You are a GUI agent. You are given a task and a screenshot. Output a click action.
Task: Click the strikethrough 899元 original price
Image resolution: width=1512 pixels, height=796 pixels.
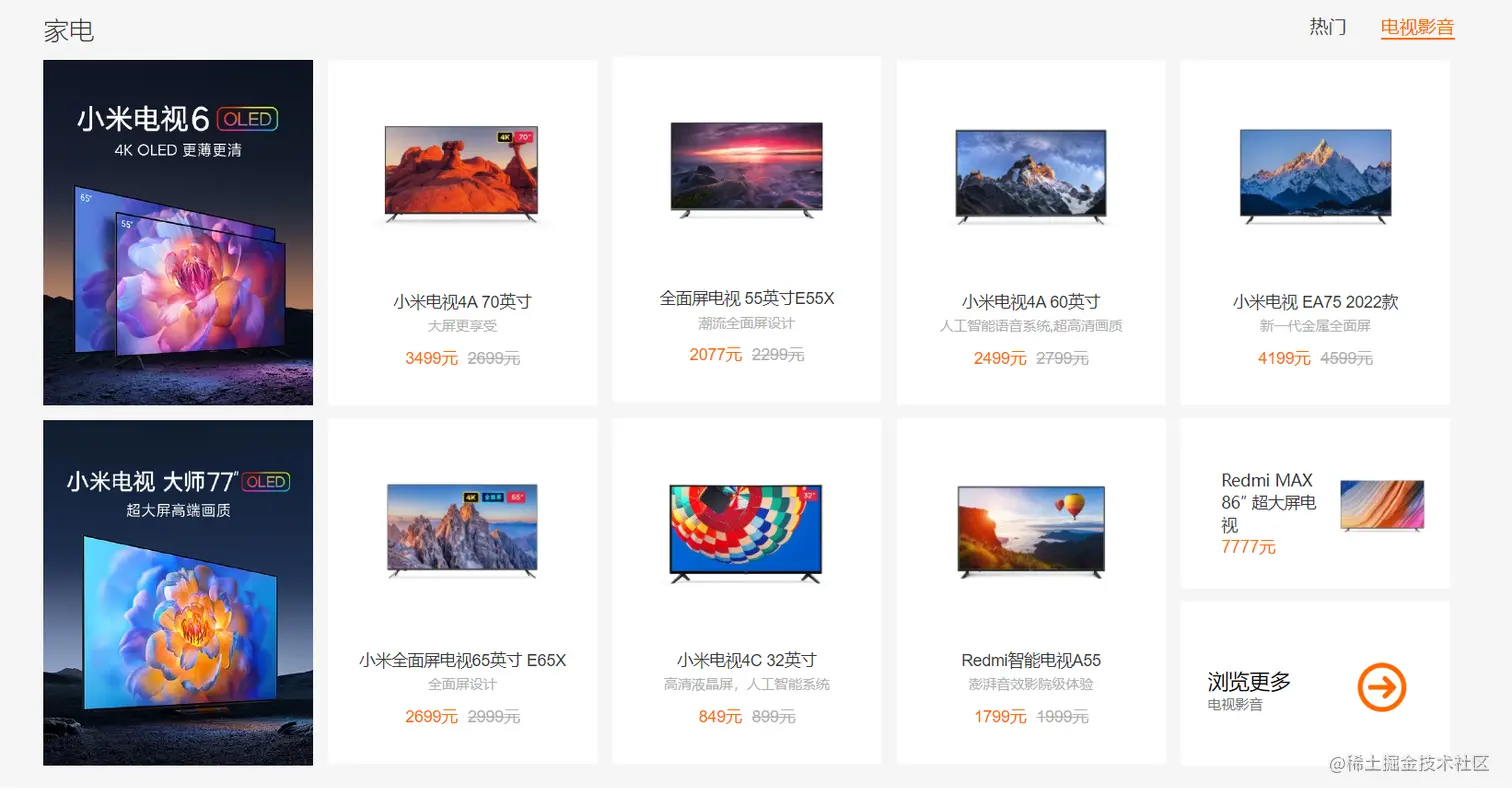773,716
